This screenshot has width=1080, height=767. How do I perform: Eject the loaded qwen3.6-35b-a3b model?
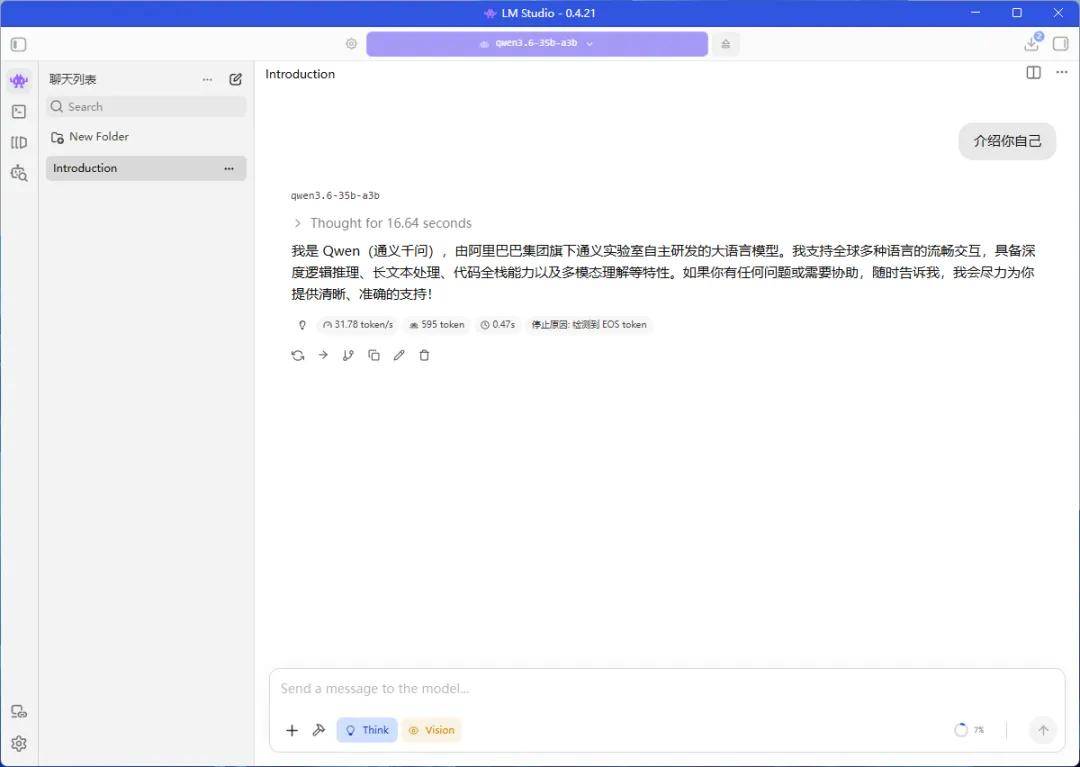coord(725,44)
